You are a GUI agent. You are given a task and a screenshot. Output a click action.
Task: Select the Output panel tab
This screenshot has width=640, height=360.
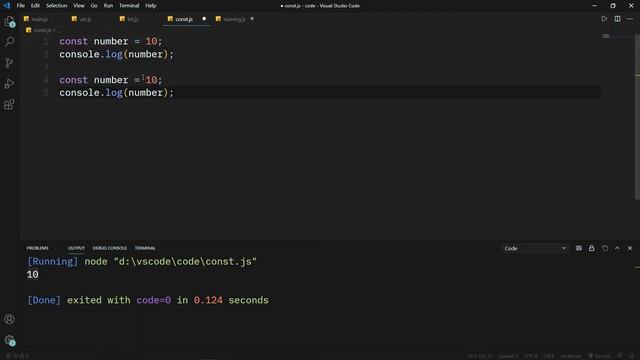(x=76, y=248)
